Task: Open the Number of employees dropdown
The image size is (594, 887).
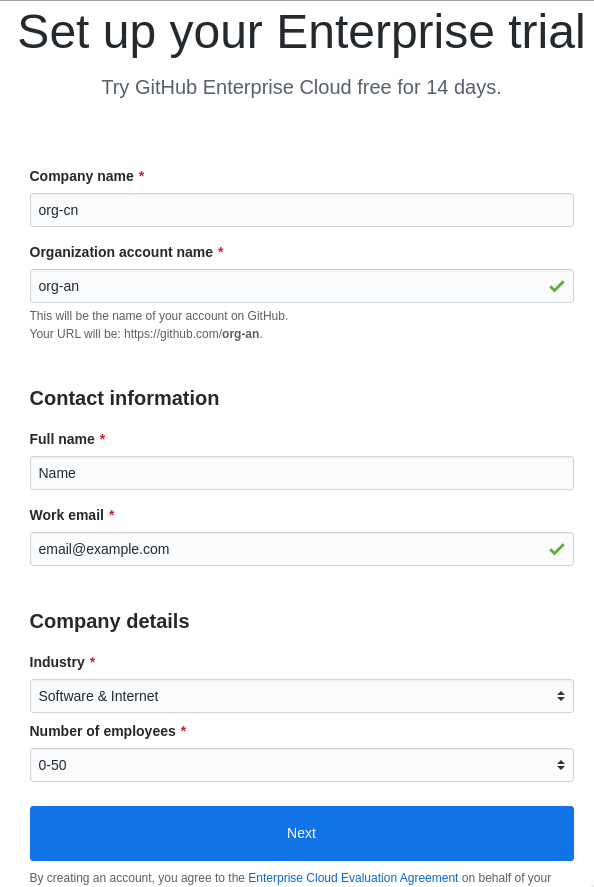Action: coord(302,765)
